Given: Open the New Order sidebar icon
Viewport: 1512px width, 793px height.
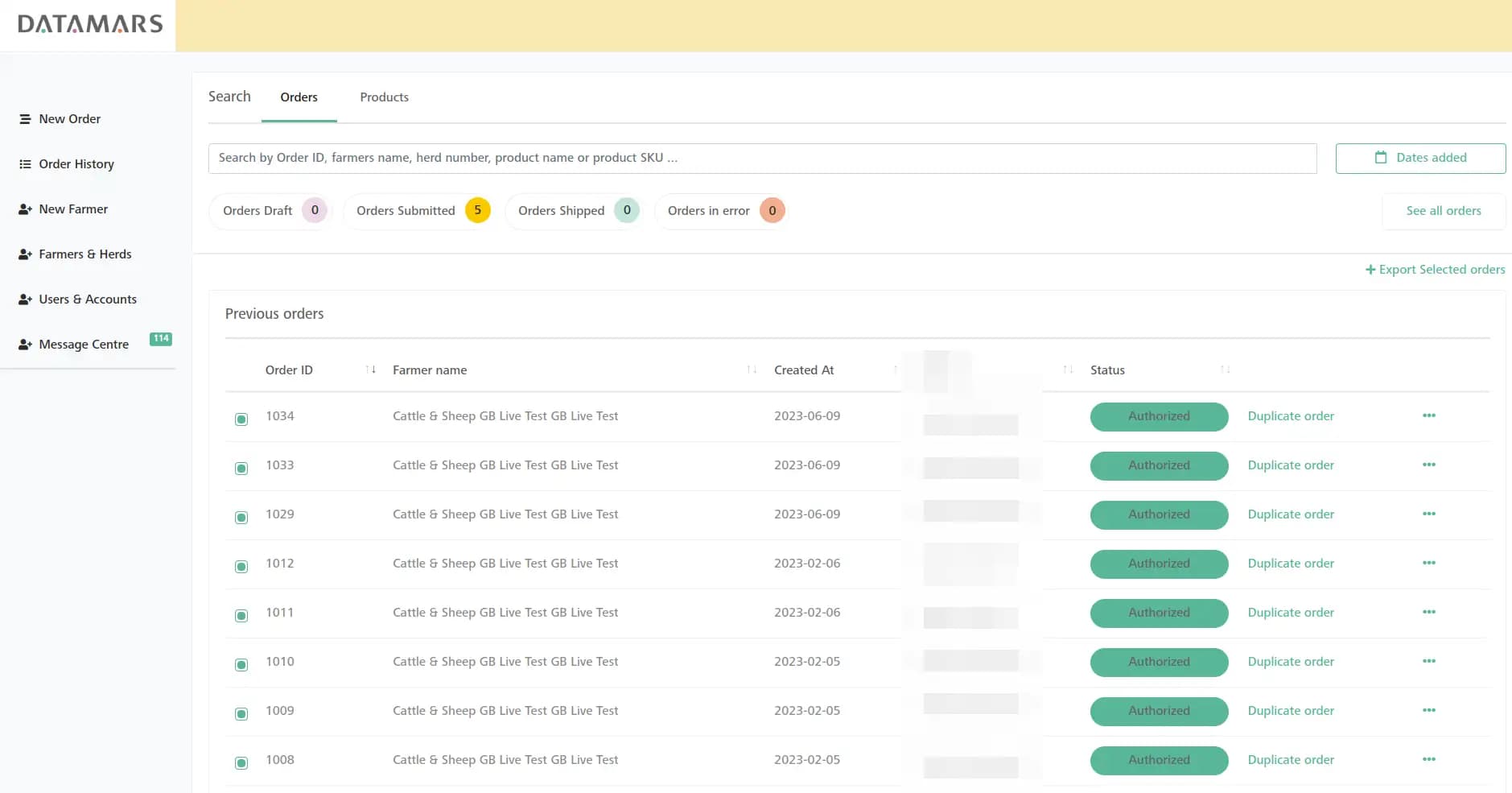Looking at the screenshot, I should (x=25, y=118).
